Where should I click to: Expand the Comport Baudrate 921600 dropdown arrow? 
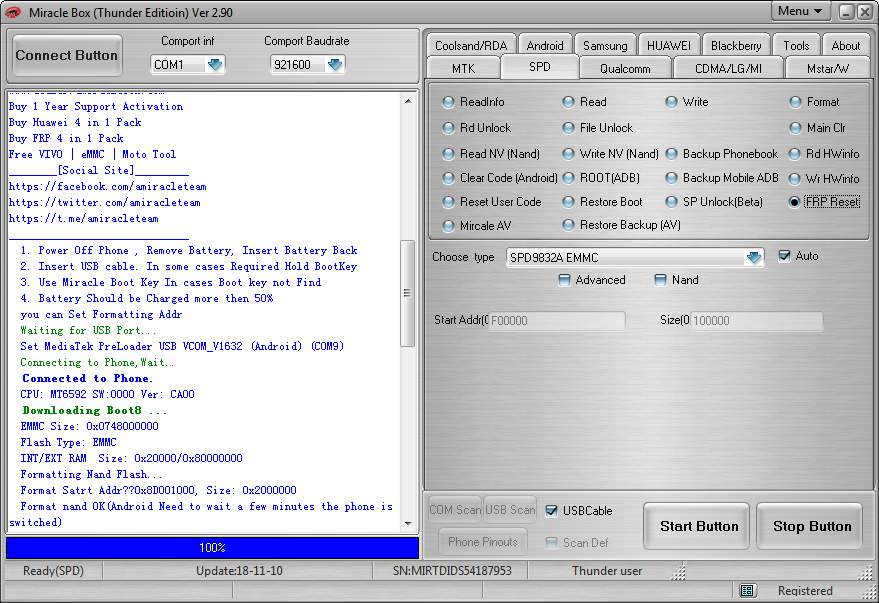click(335, 65)
